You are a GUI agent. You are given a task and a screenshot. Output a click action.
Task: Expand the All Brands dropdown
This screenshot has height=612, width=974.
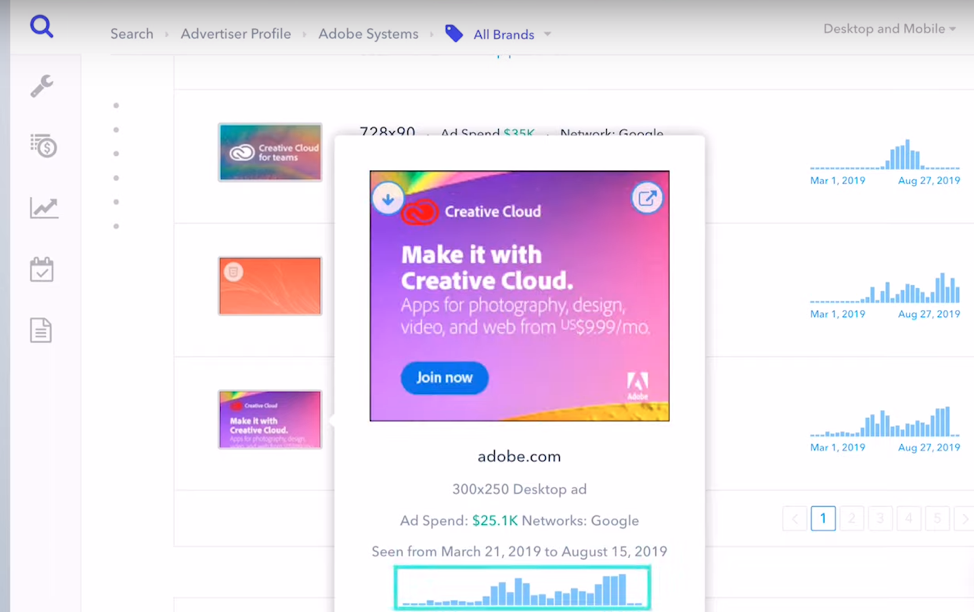click(512, 34)
